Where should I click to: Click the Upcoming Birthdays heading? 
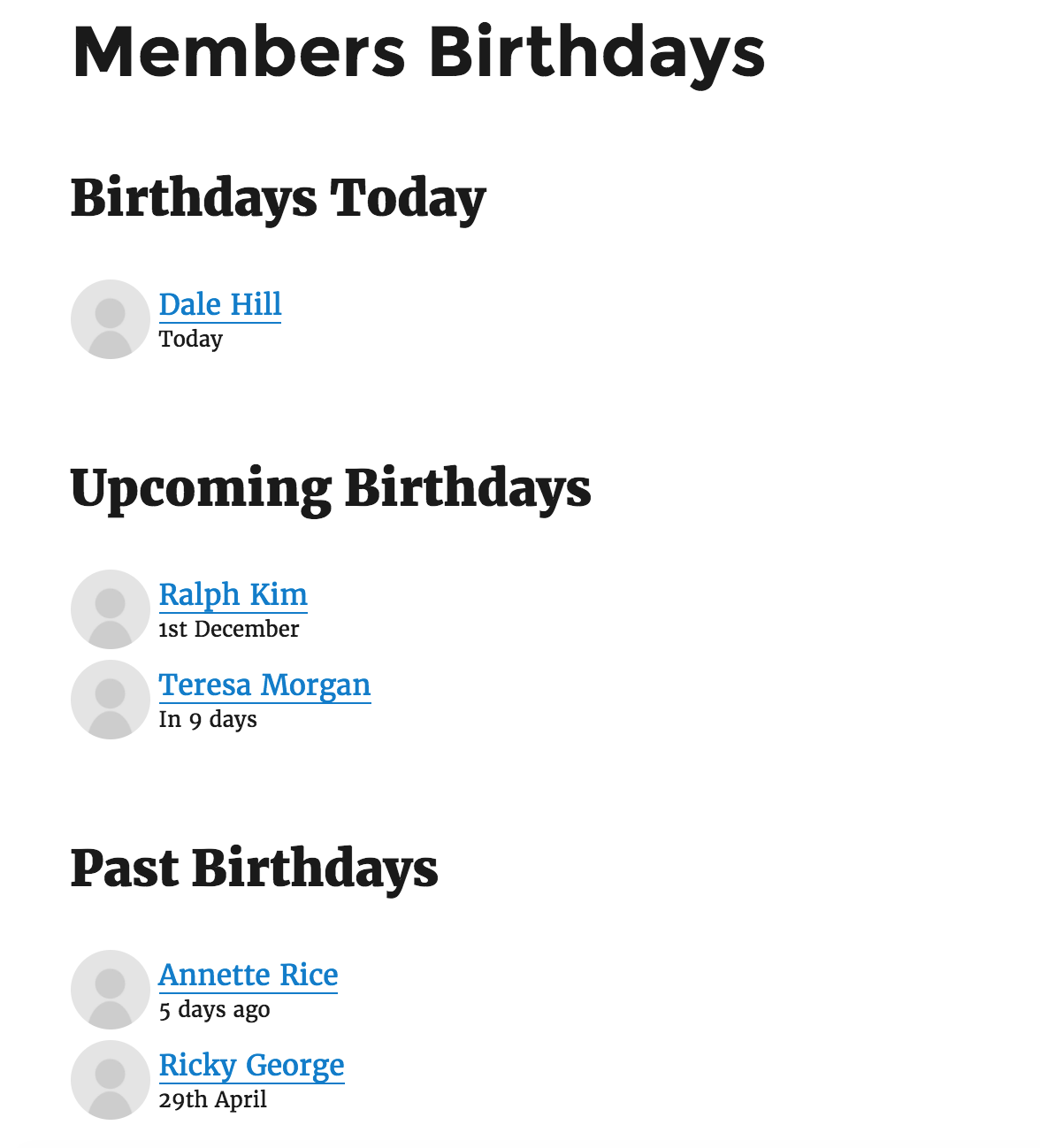pyautogui.click(x=330, y=487)
